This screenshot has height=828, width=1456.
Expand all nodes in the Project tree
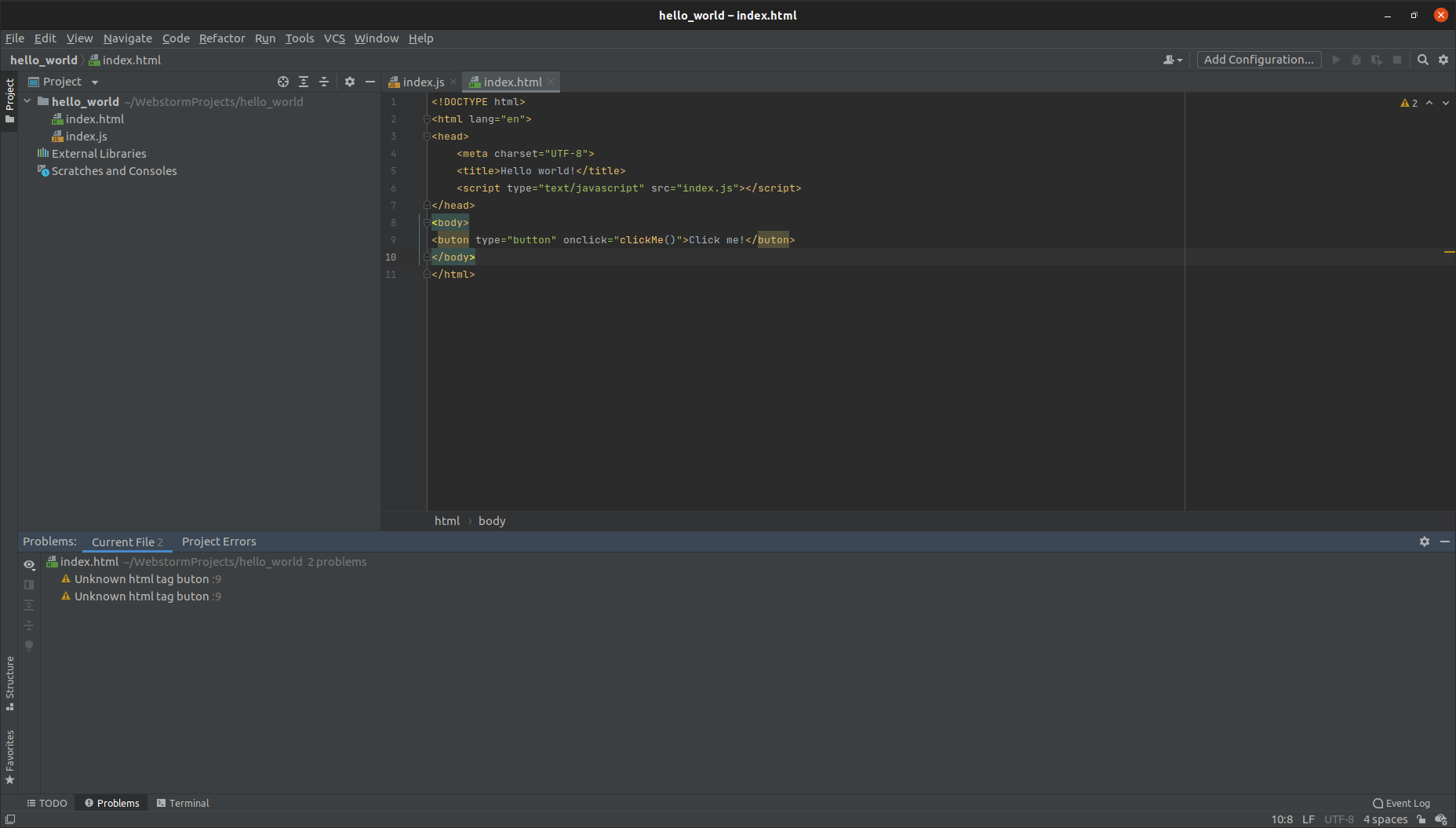click(304, 81)
